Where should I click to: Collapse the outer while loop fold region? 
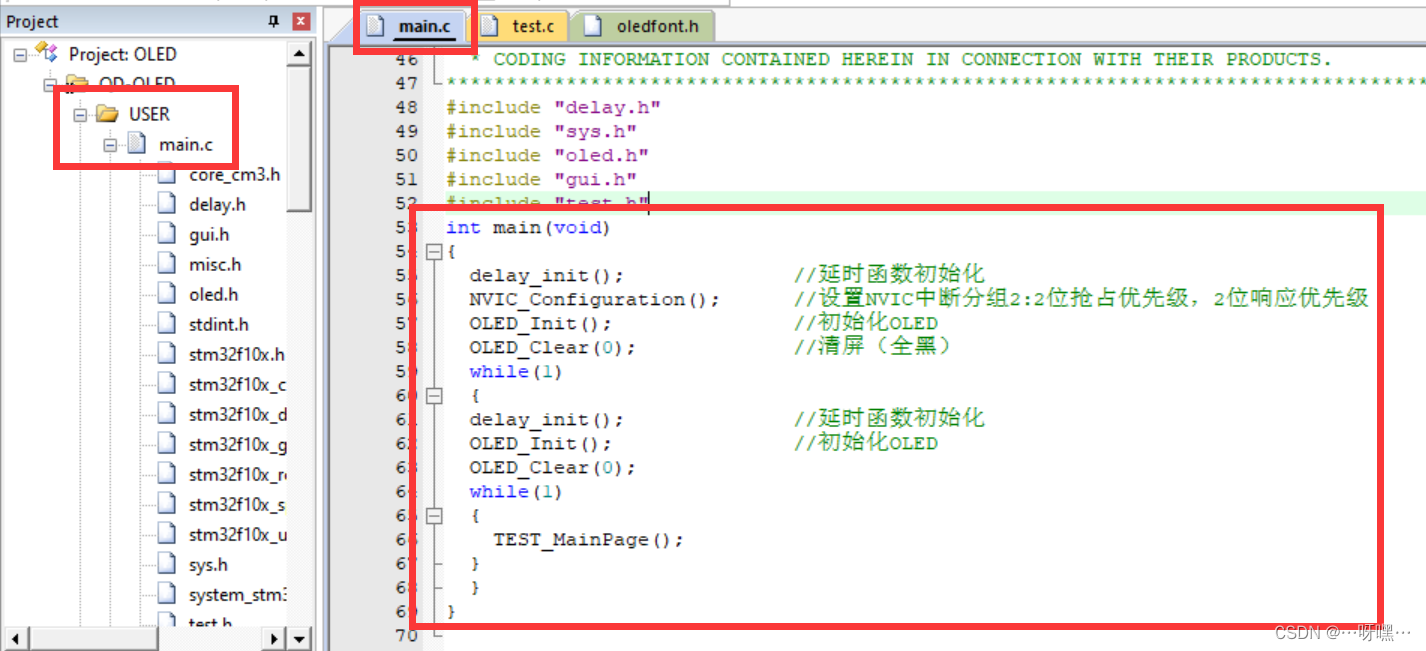click(x=434, y=395)
